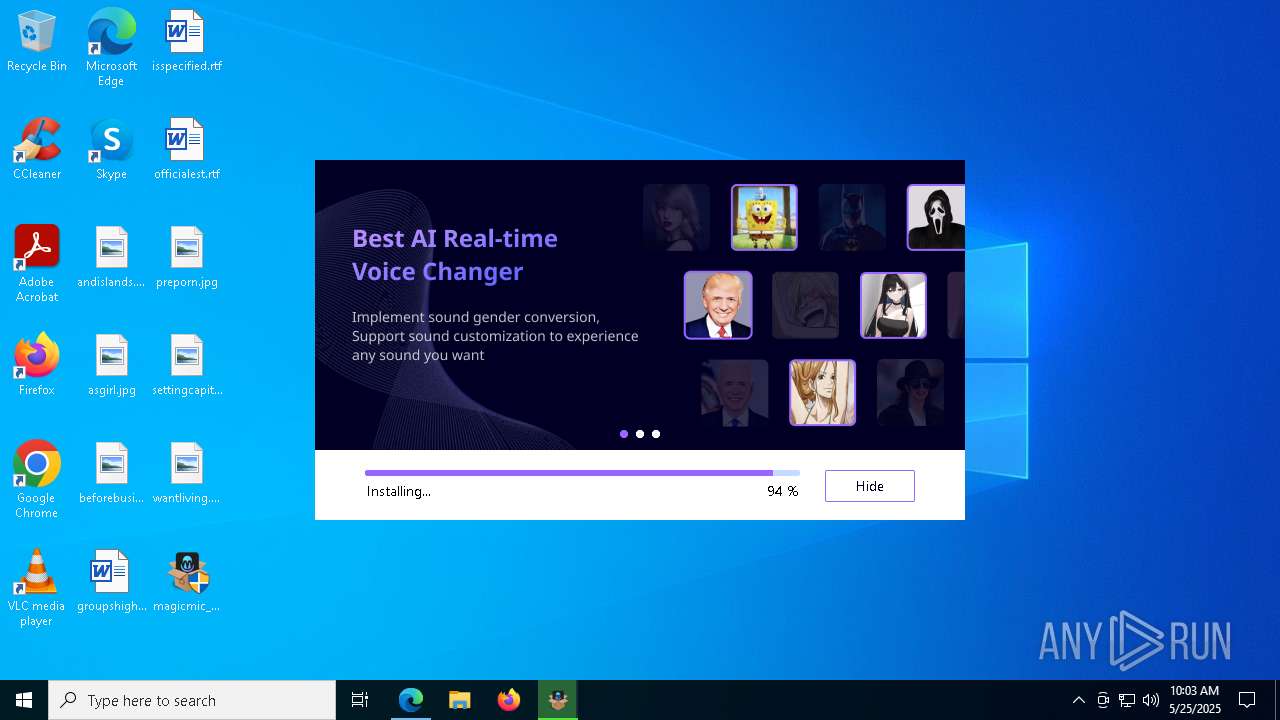
Task: Select asgirl.jpg desktop file
Action: (111, 366)
